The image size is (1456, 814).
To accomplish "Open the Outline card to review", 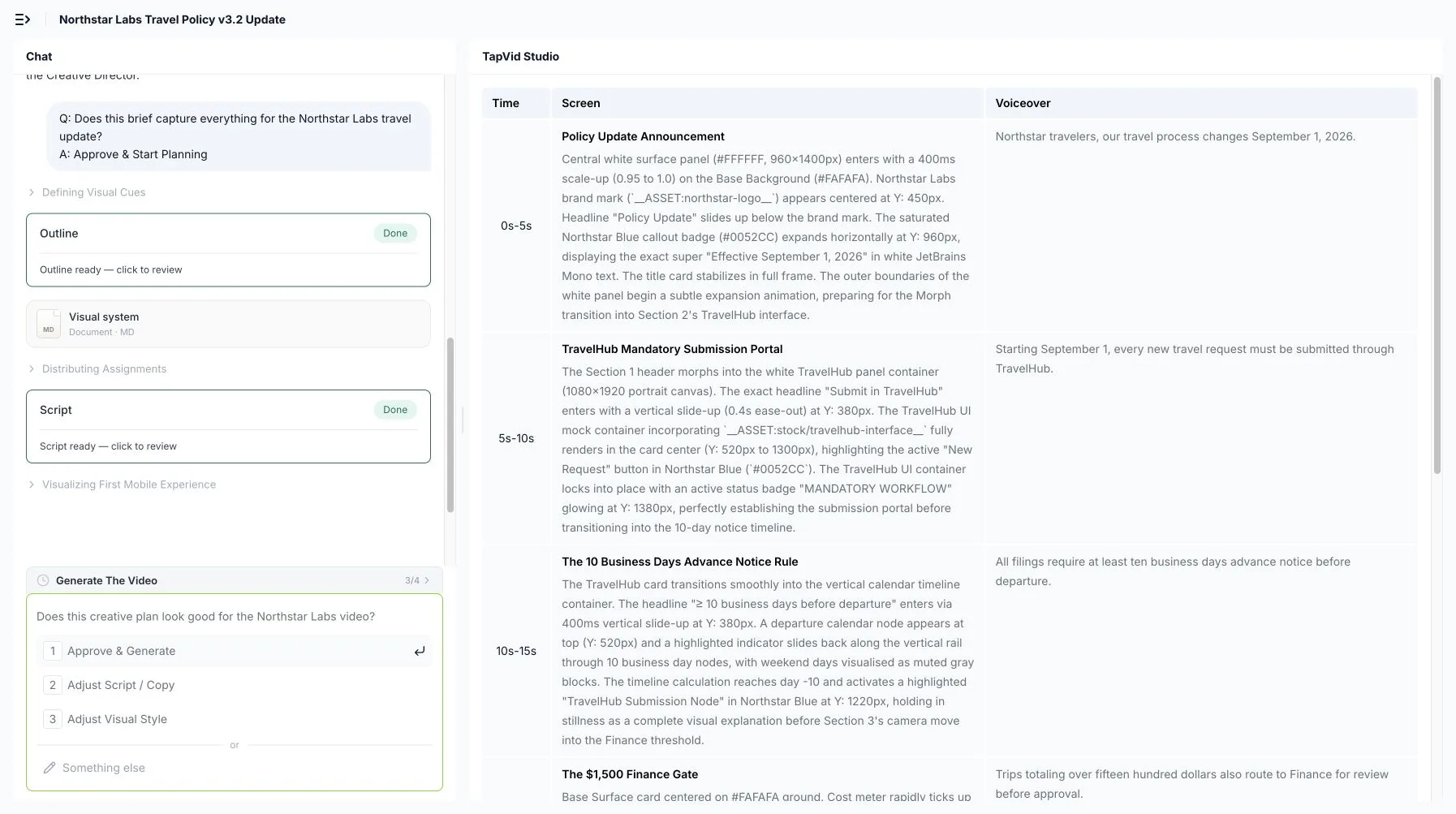I will pyautogui.click(x=228, y=250).
